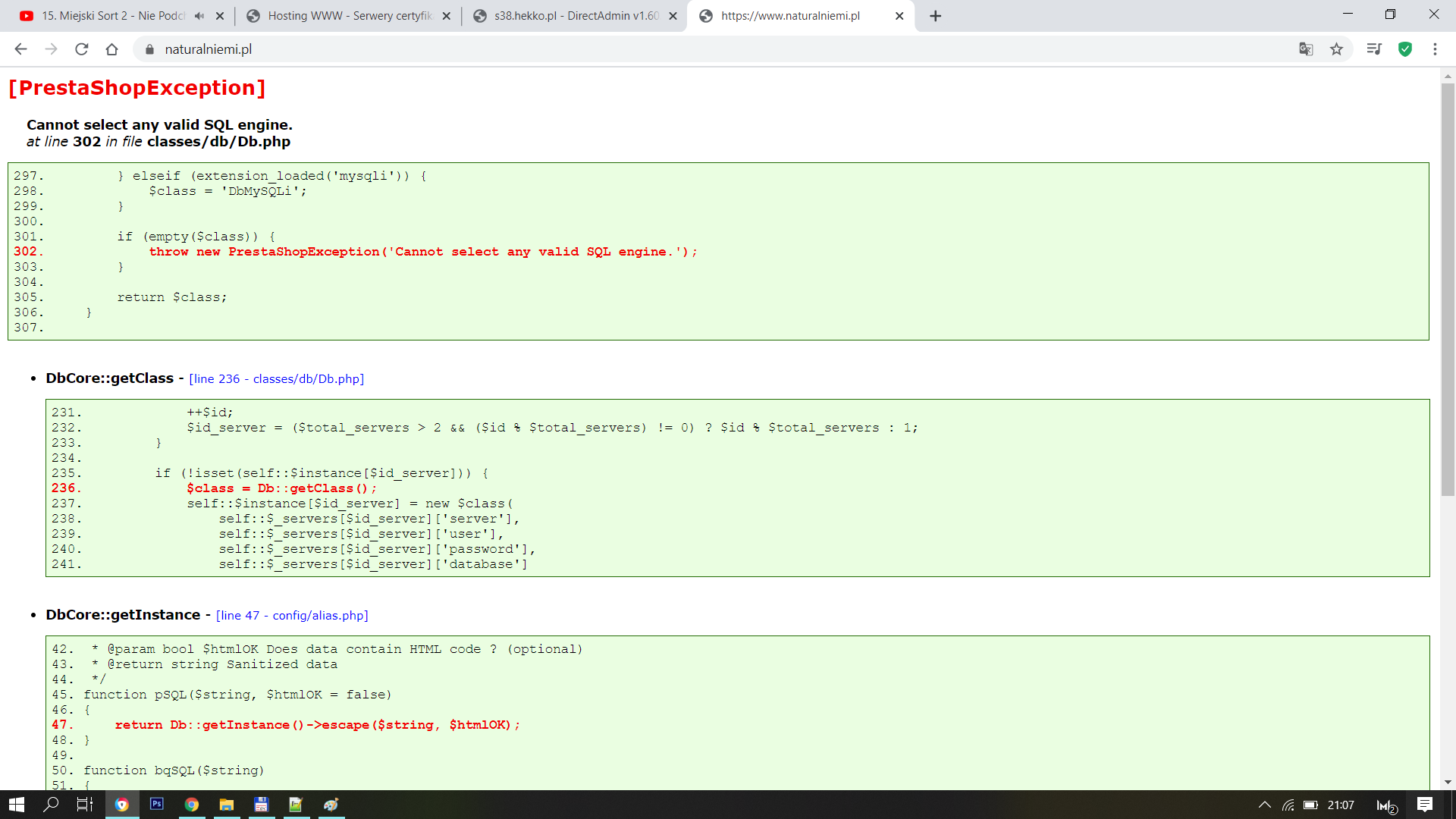Open Chrome's three-dot menu
This screenshot has height=819, width=1456.
pos(1435,49)
